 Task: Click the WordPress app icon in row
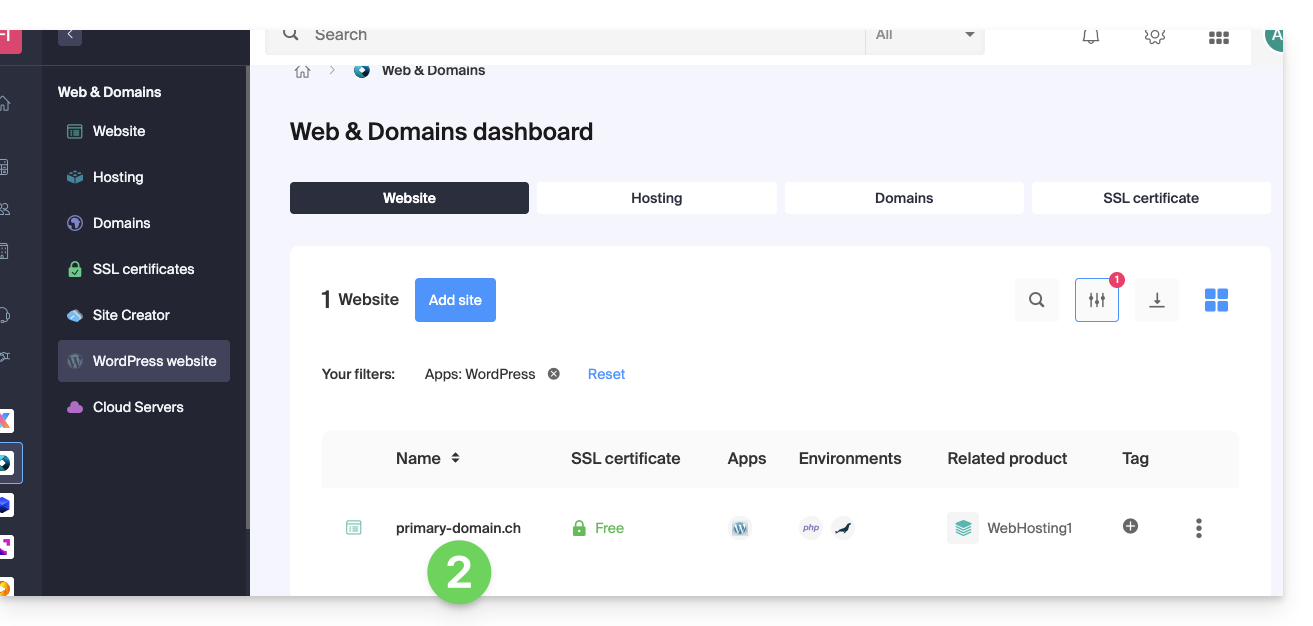tap(740, 528)
